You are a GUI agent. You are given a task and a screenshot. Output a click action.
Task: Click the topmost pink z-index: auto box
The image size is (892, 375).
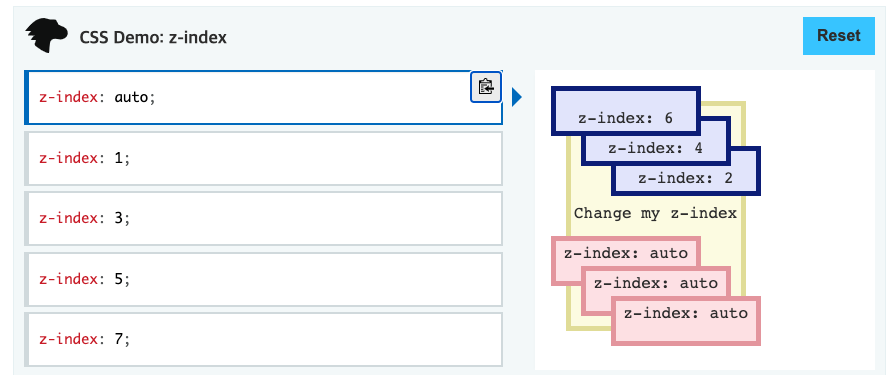pos(626,253)
